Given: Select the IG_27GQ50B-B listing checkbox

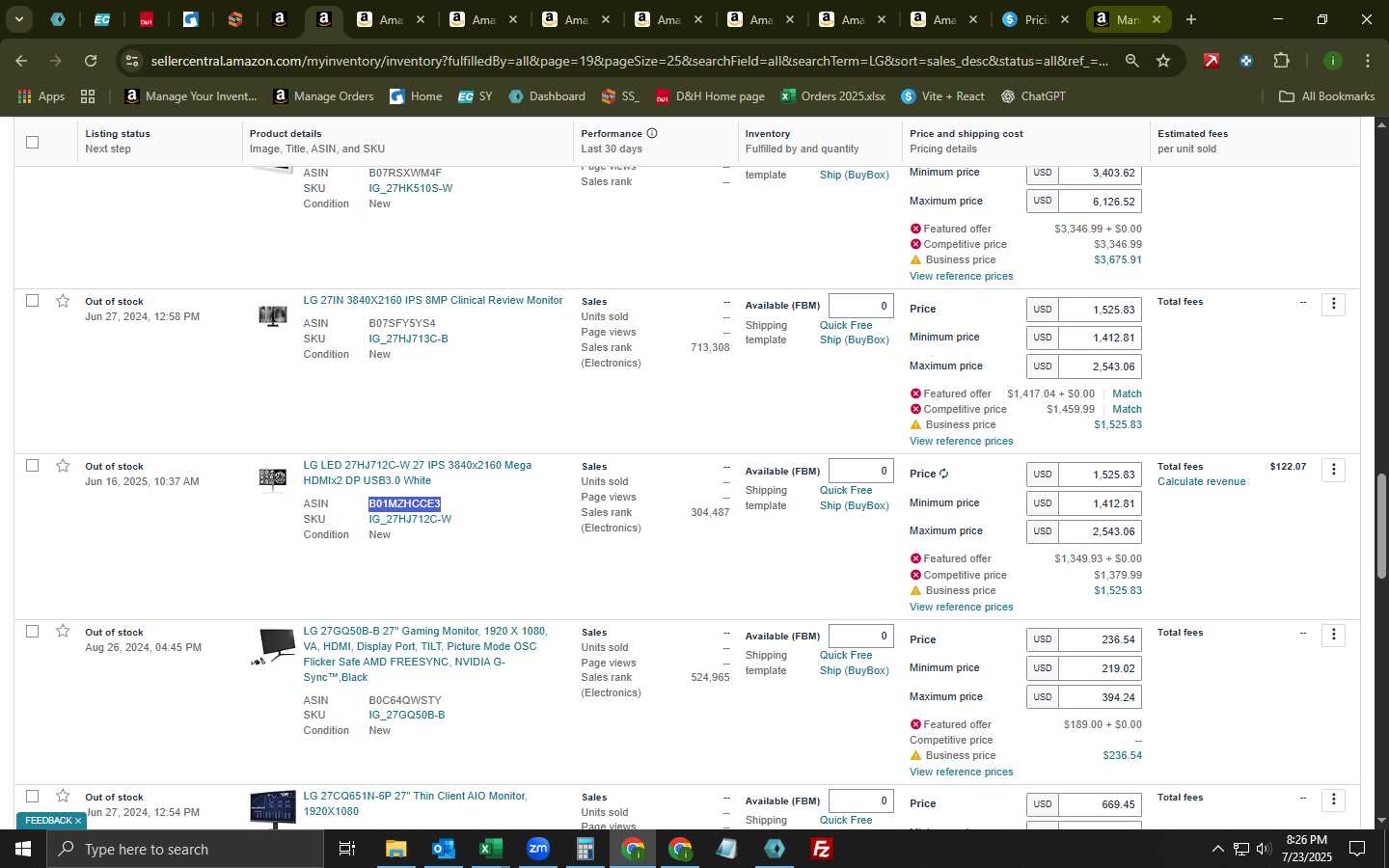Looking at the screenshot, I should tap(32, 631).
